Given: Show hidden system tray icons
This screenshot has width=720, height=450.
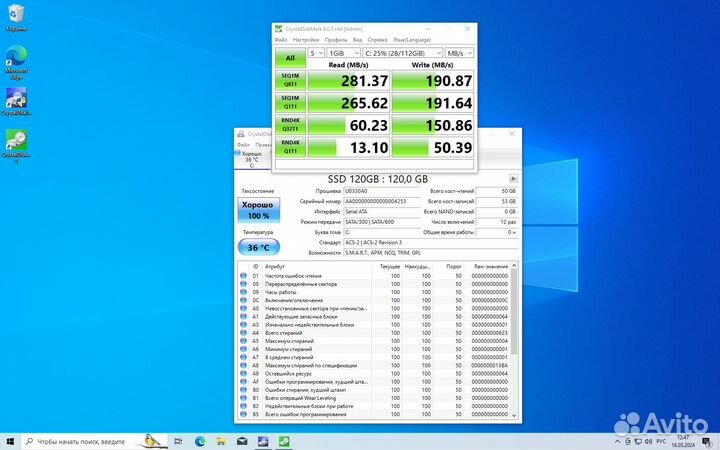Looking at the screenshot, I should [618, 441].
